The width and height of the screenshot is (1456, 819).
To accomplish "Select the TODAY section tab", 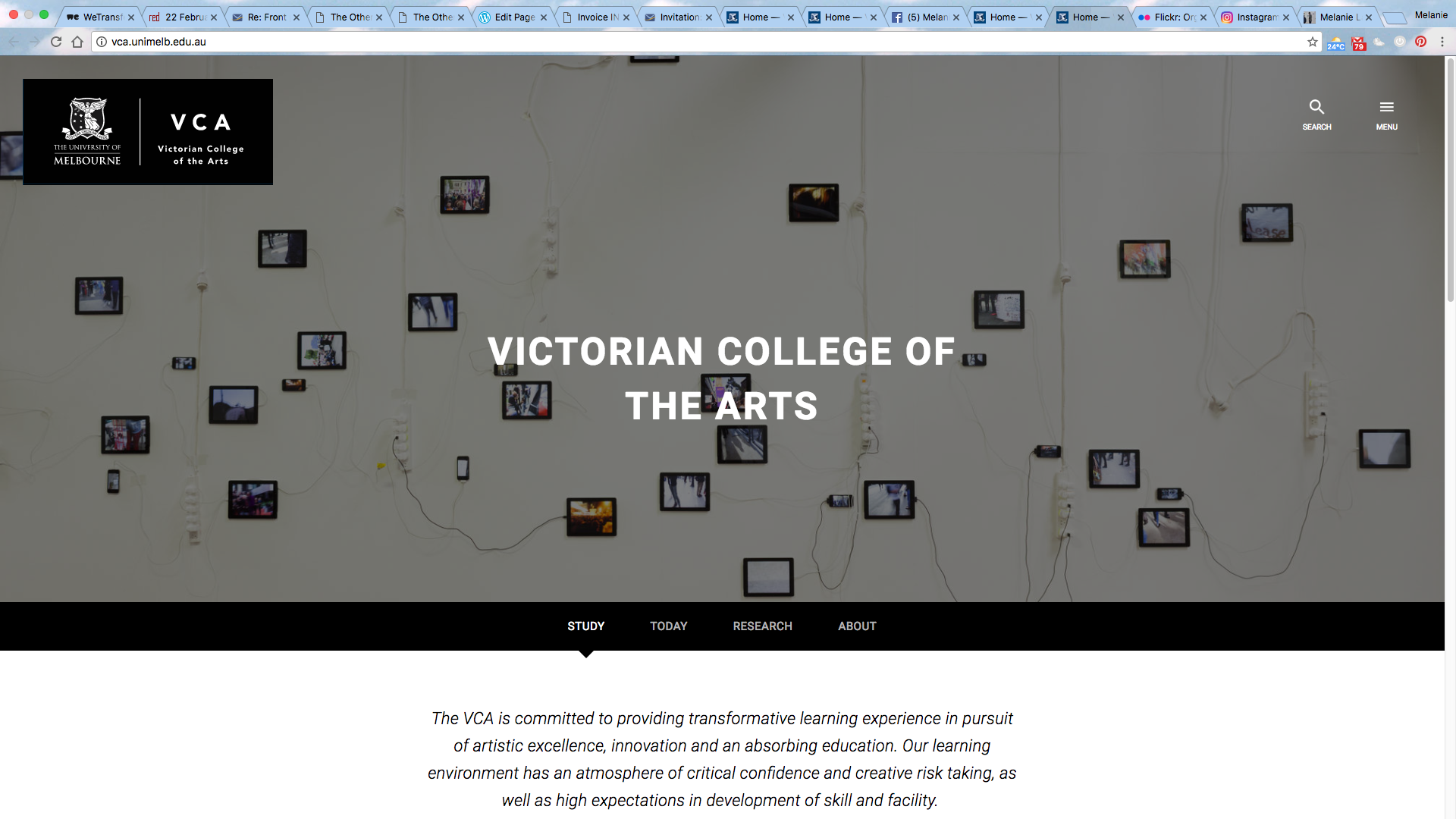I will point(668,626).
